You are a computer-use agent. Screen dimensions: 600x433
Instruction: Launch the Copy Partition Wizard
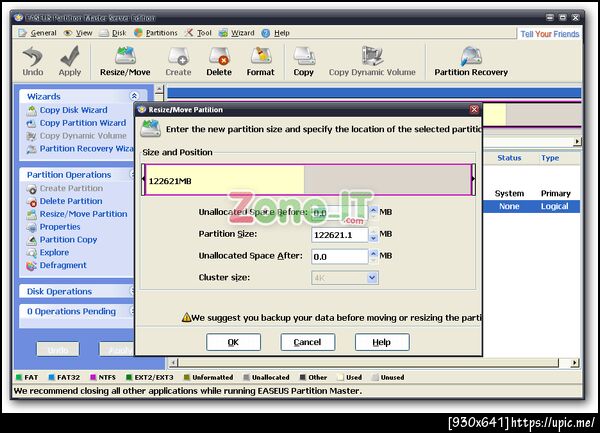tap(77, 123)
